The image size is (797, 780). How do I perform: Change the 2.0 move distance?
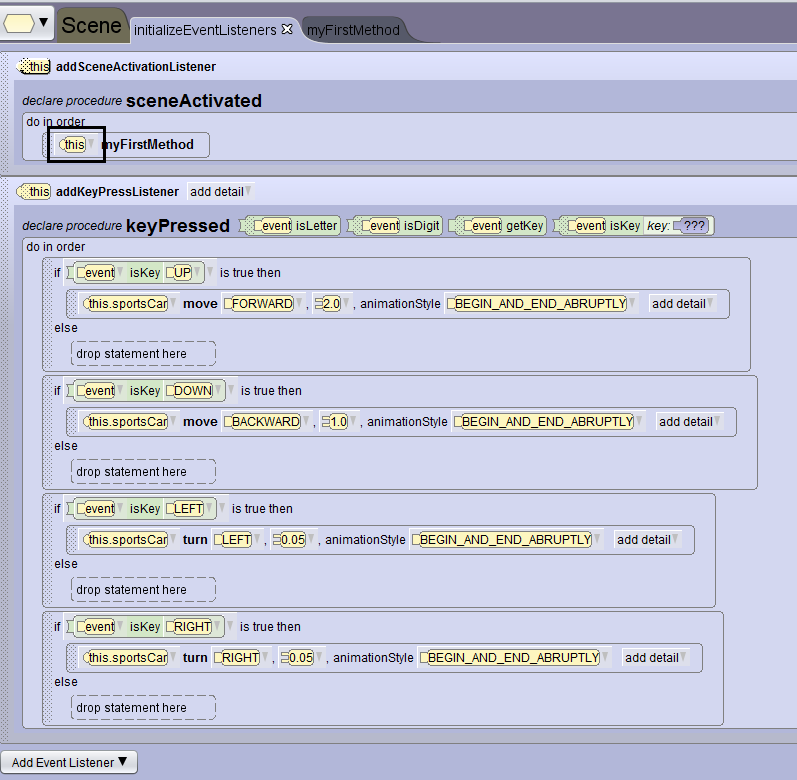coord(331,304)
